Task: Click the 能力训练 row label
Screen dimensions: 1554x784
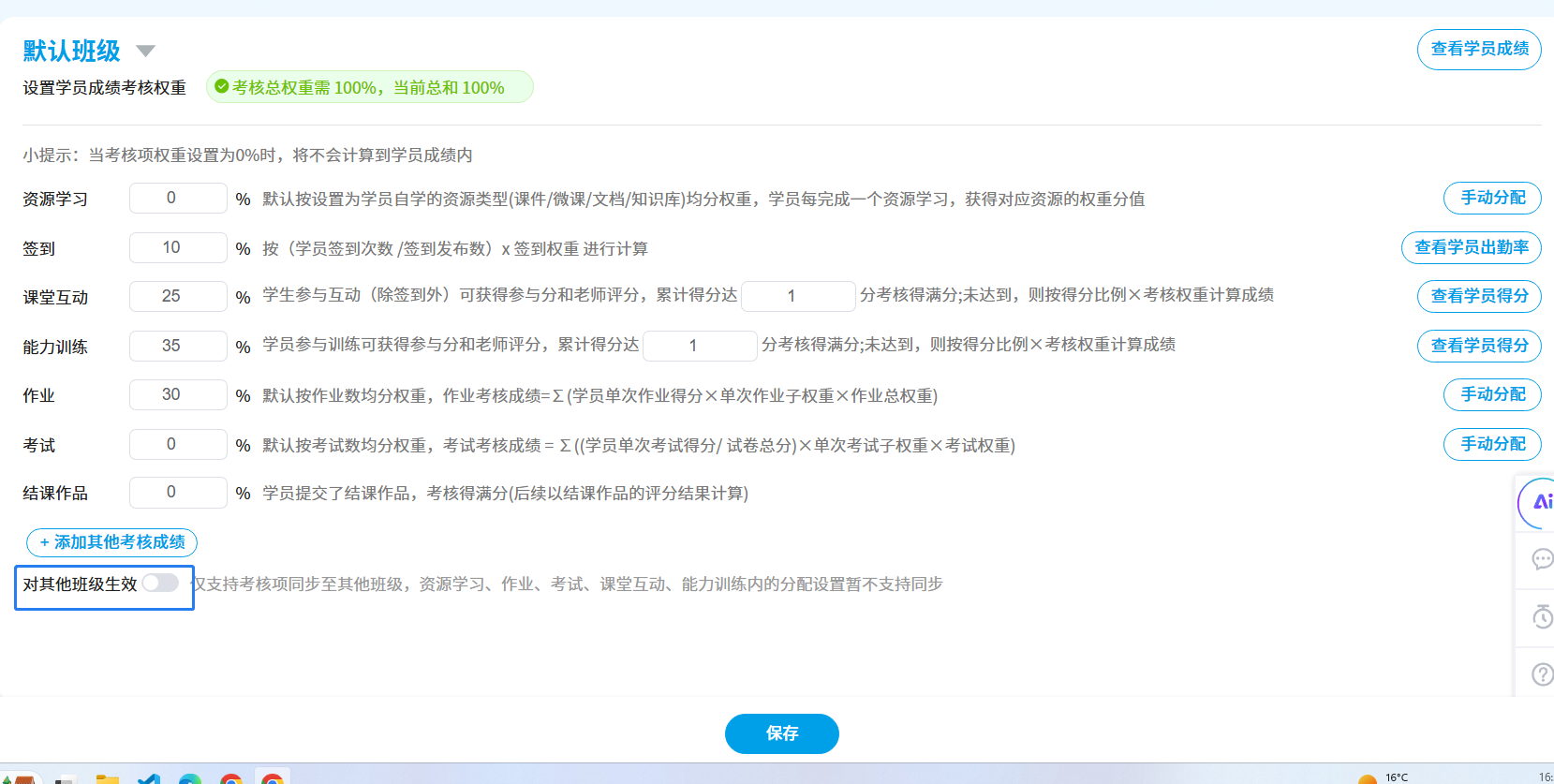Action: (x=55, y=348)
